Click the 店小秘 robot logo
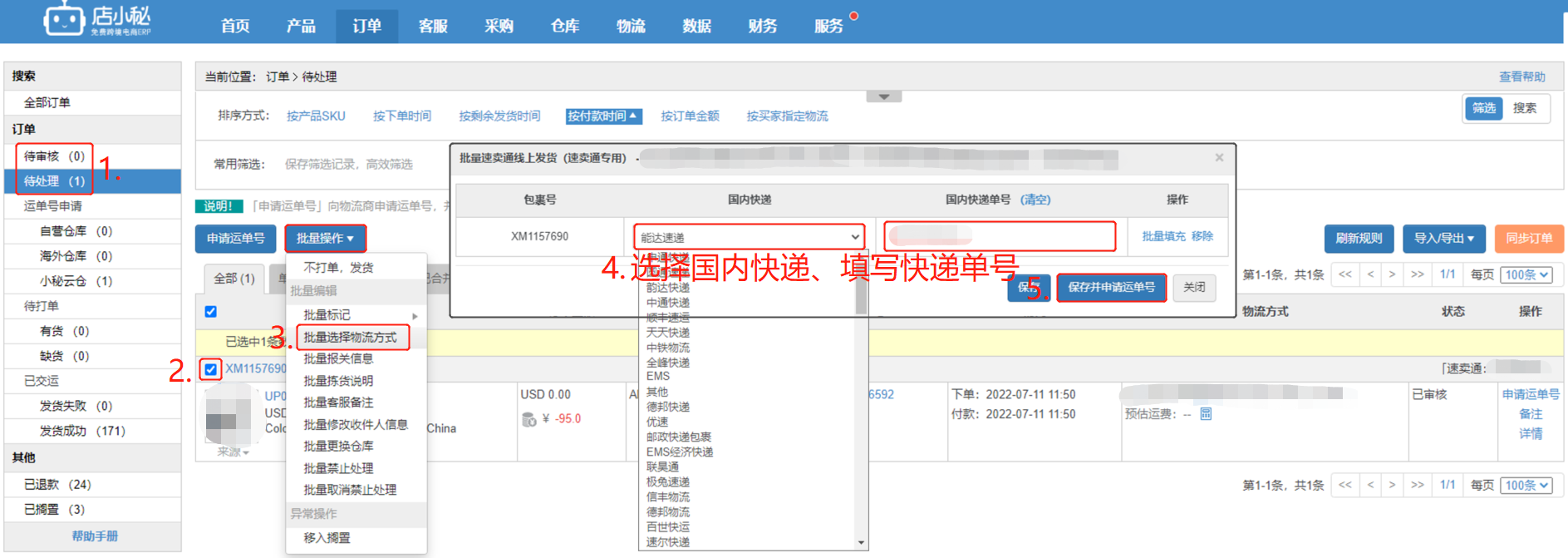Screen dimensions: 1568x558 (x=65, y=19)
